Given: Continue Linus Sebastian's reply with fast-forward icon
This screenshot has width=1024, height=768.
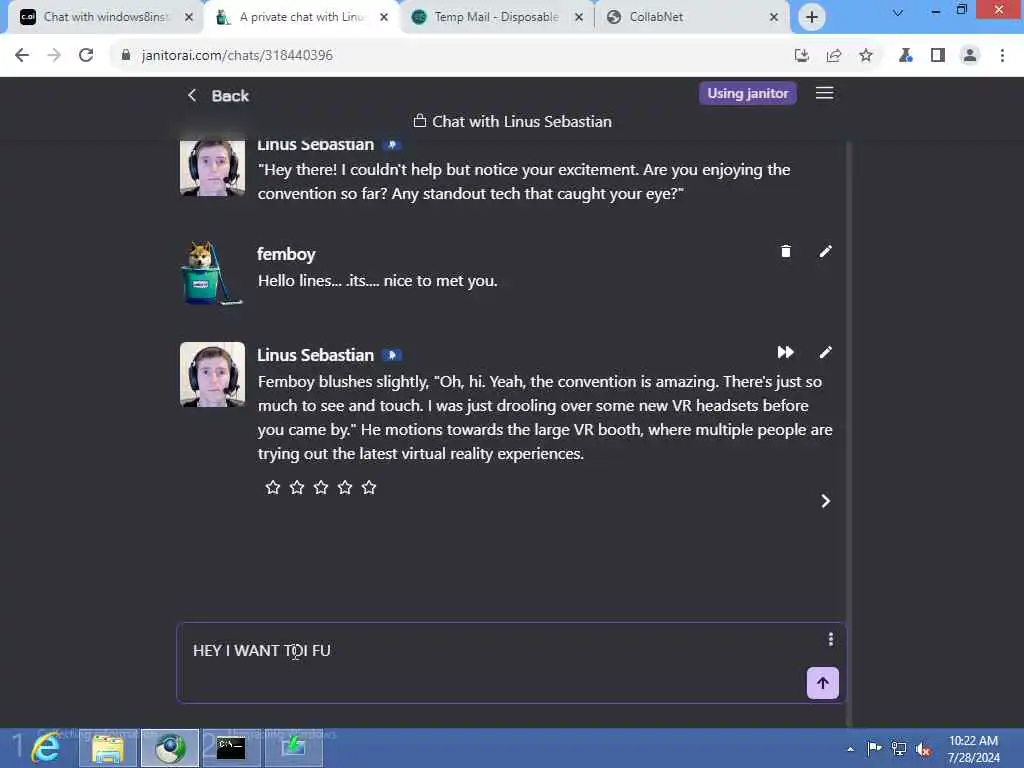Looking at the screenshot, I should coord(786,353).
